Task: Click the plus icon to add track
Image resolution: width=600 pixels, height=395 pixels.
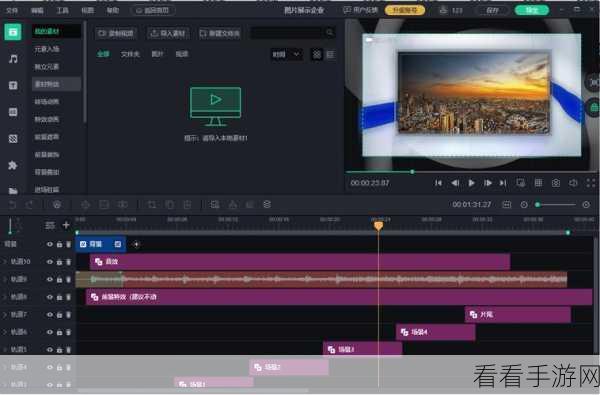Action: coord(66,225)
